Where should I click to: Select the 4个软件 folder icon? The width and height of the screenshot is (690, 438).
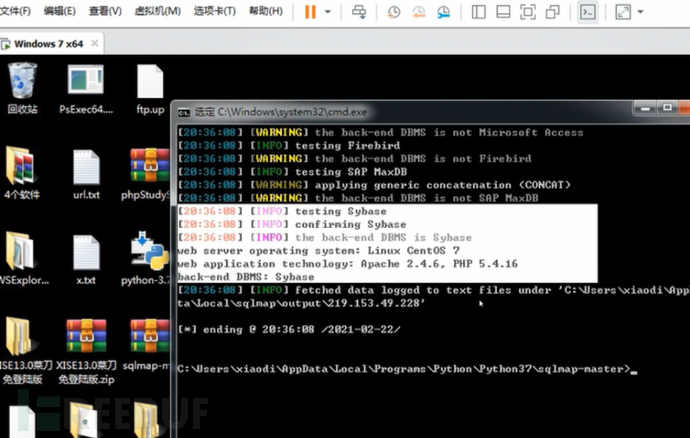pos(22,173)
